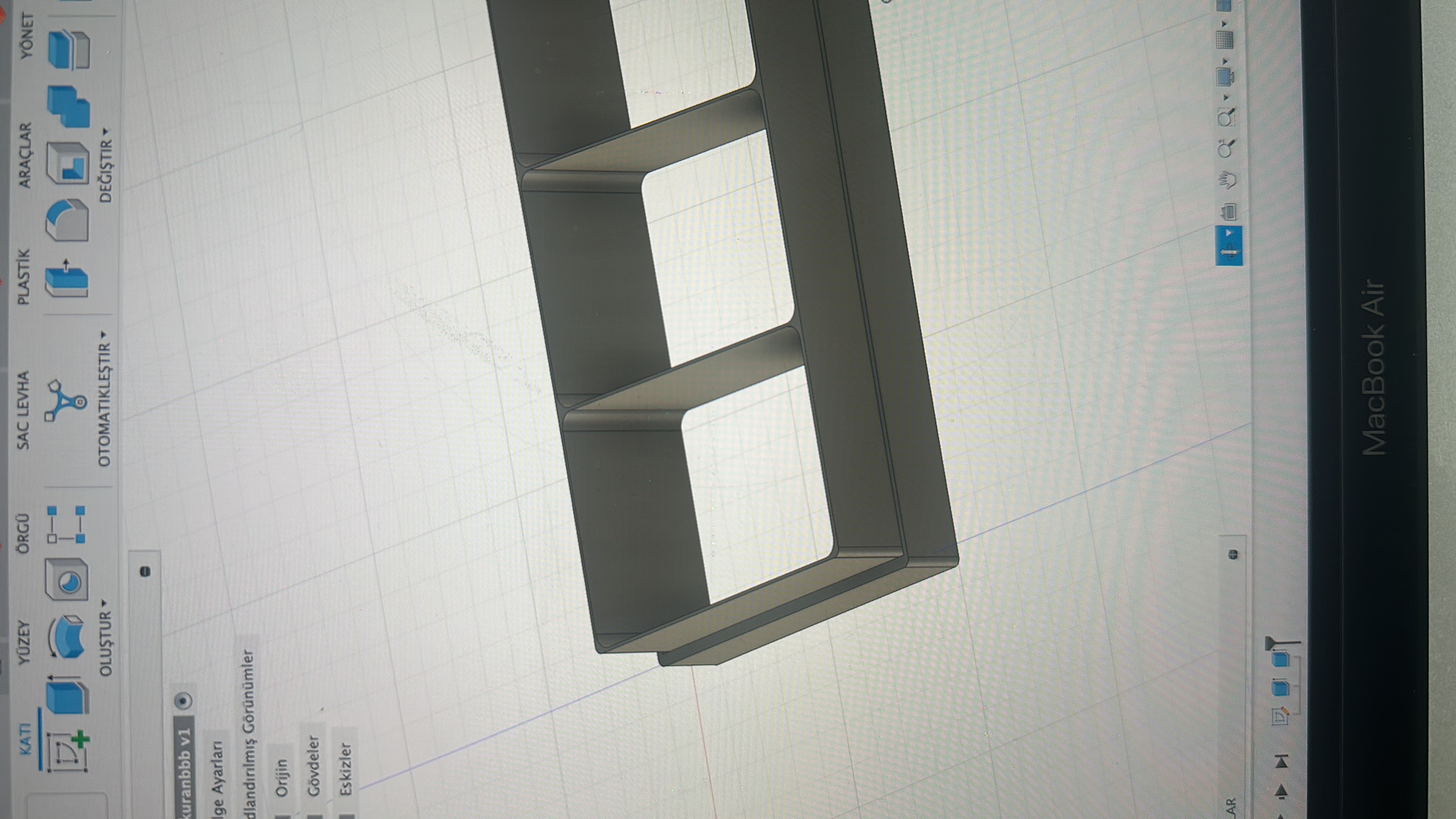Open the Display Settings dropdown arrow
The height and width of the screenshot is (819, 1456).
click(1225, 61)
